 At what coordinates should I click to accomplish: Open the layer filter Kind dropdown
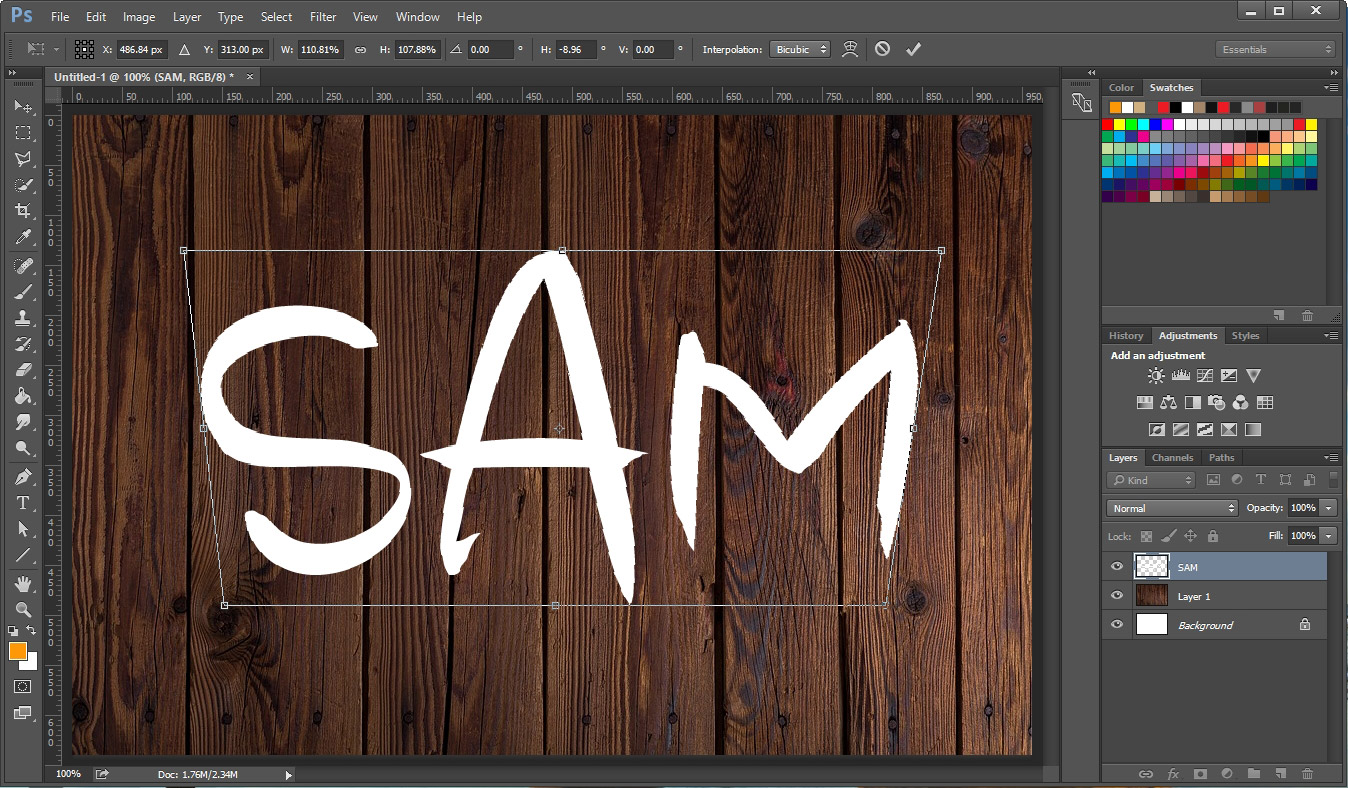[1151, 480]
